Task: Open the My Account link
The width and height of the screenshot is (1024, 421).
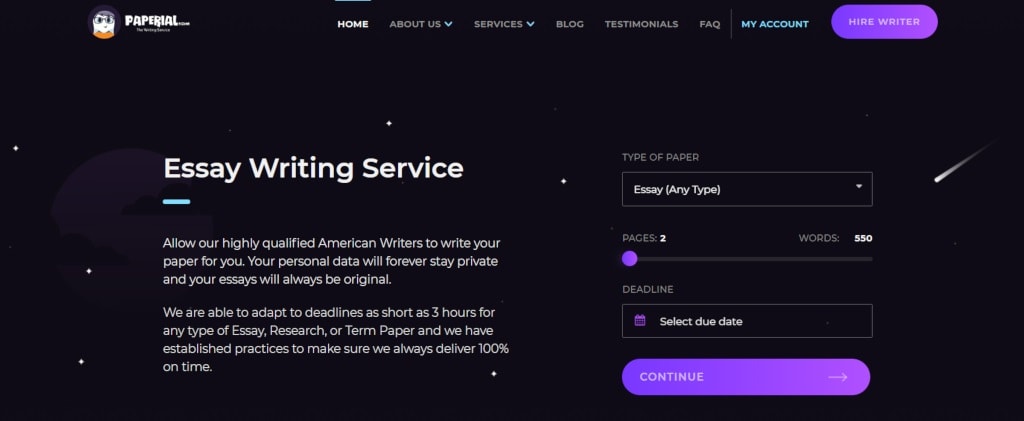Action: point(775,24)
